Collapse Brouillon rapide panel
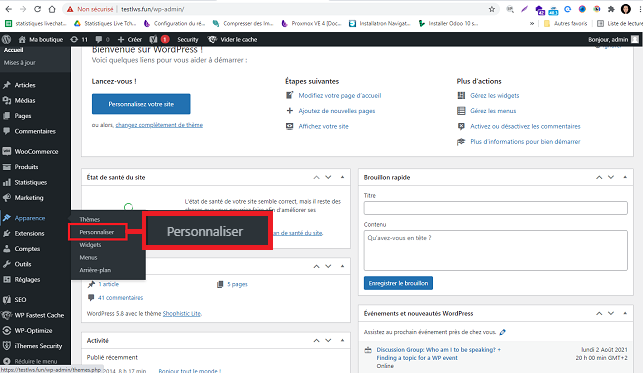 point(625,177)
